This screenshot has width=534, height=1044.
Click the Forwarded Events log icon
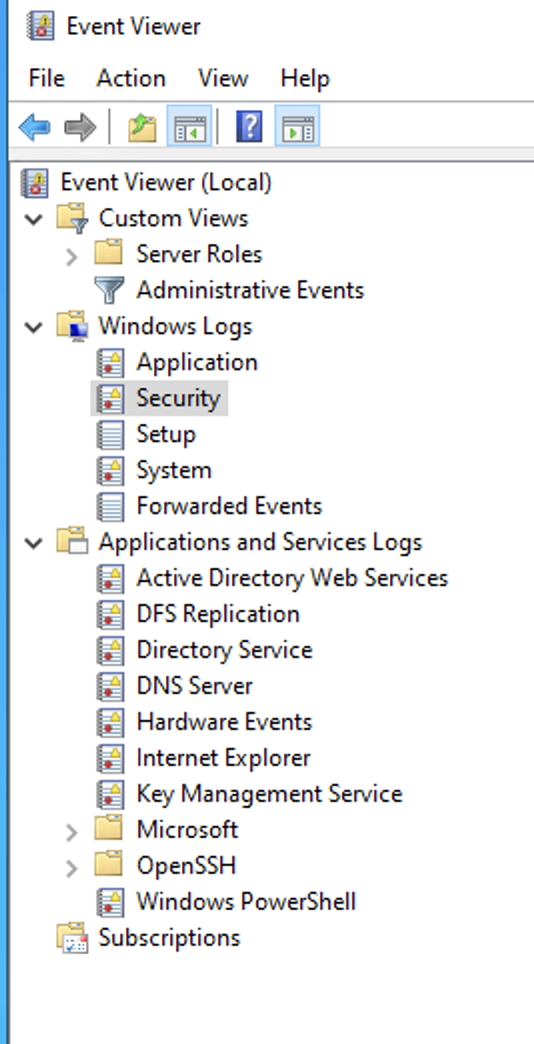(110, 506)
